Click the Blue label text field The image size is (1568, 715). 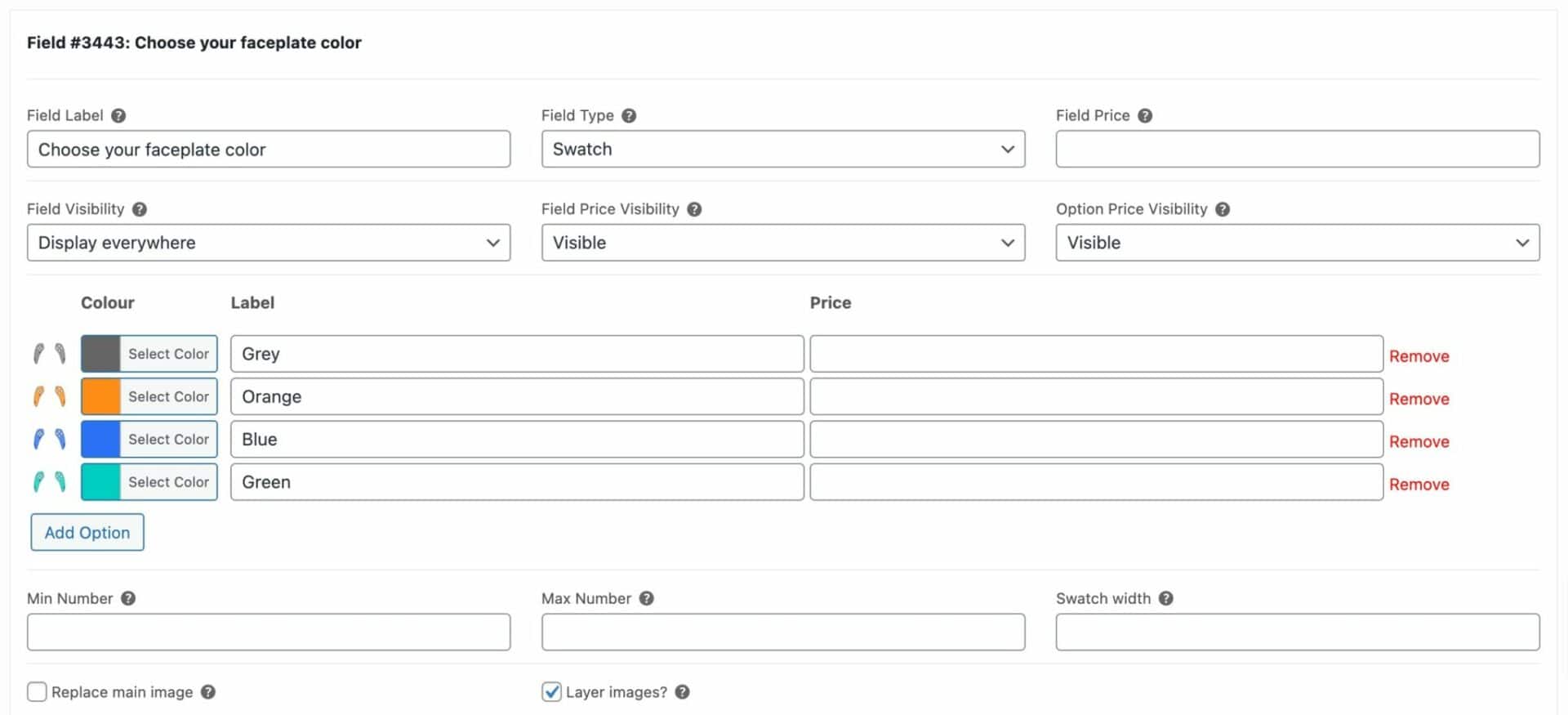(517, 439)
